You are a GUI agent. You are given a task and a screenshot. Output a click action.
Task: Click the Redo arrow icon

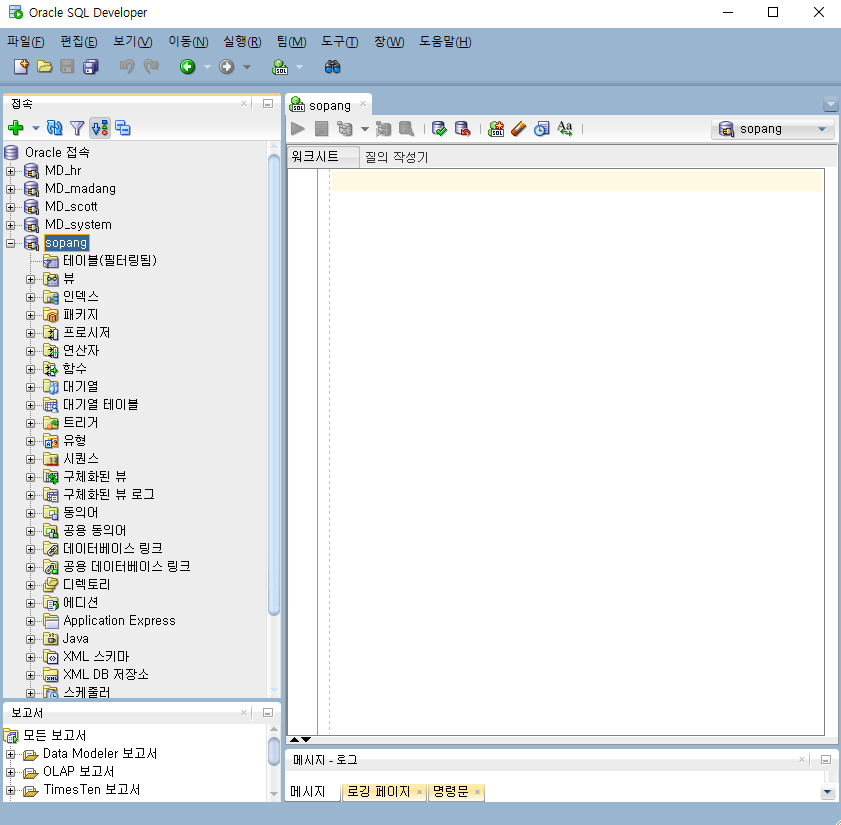151,67
